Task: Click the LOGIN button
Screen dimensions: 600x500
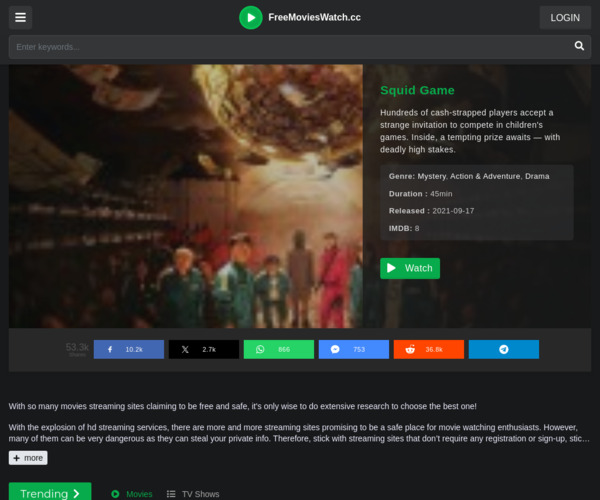Action: (565, 18)
